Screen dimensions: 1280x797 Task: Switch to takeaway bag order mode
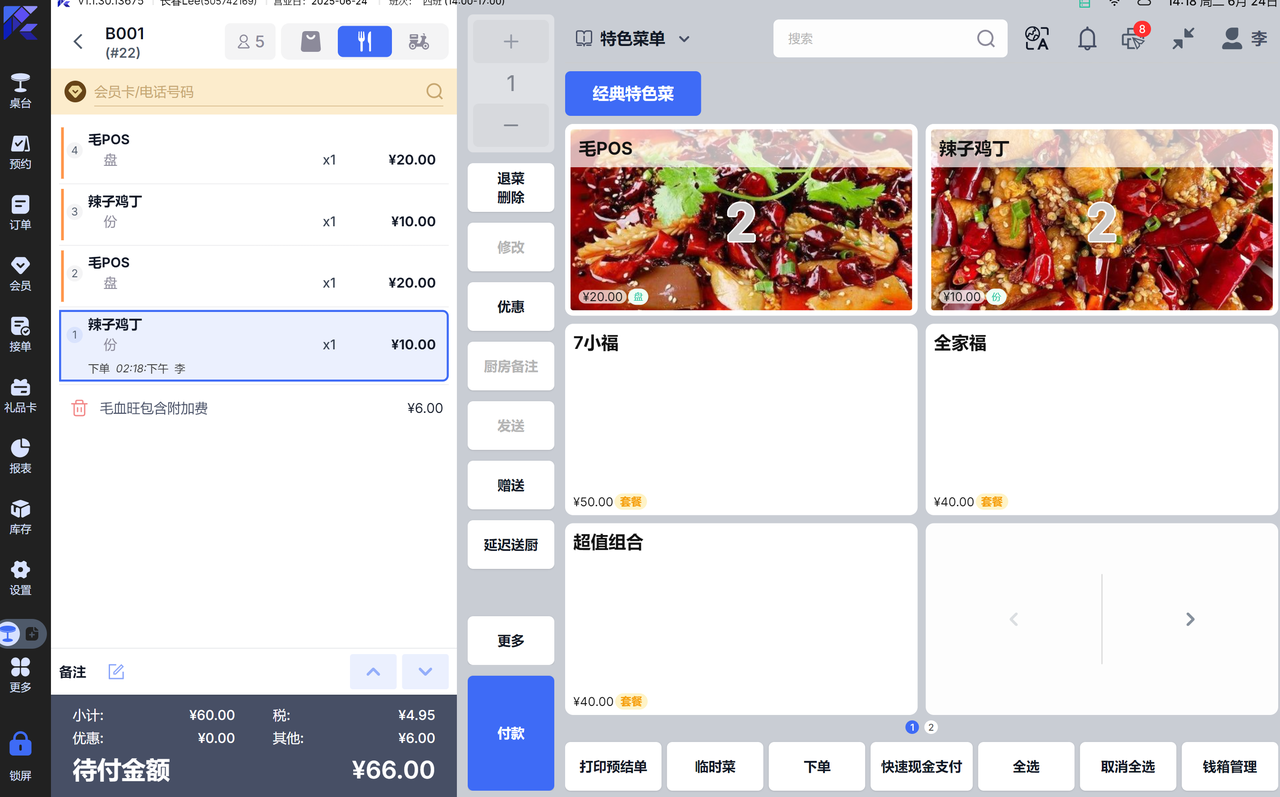tap(311, 41)
